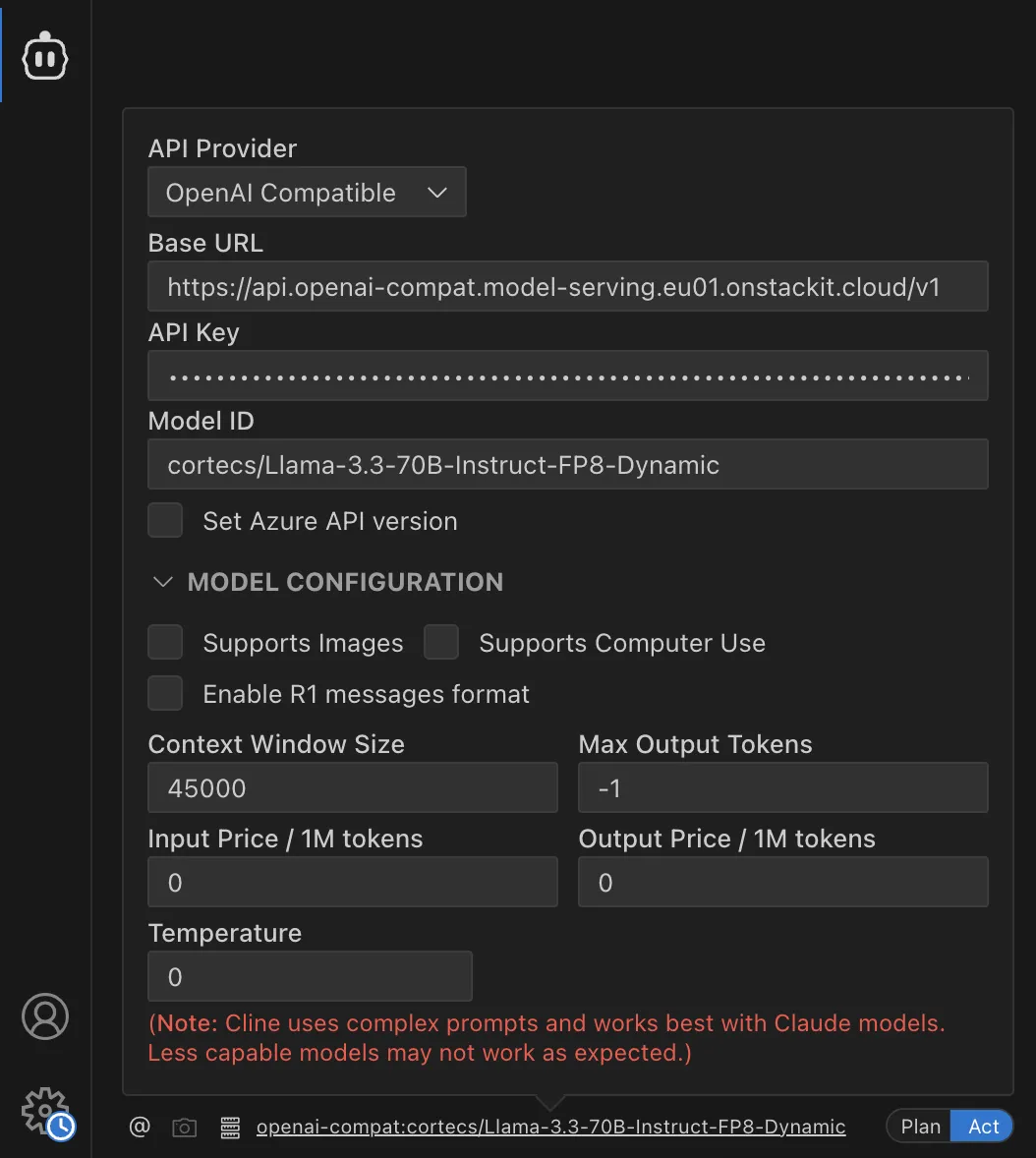
Task: Expand the OpenAI Compatible provider selector chevron
Action: tap(436, 192)
